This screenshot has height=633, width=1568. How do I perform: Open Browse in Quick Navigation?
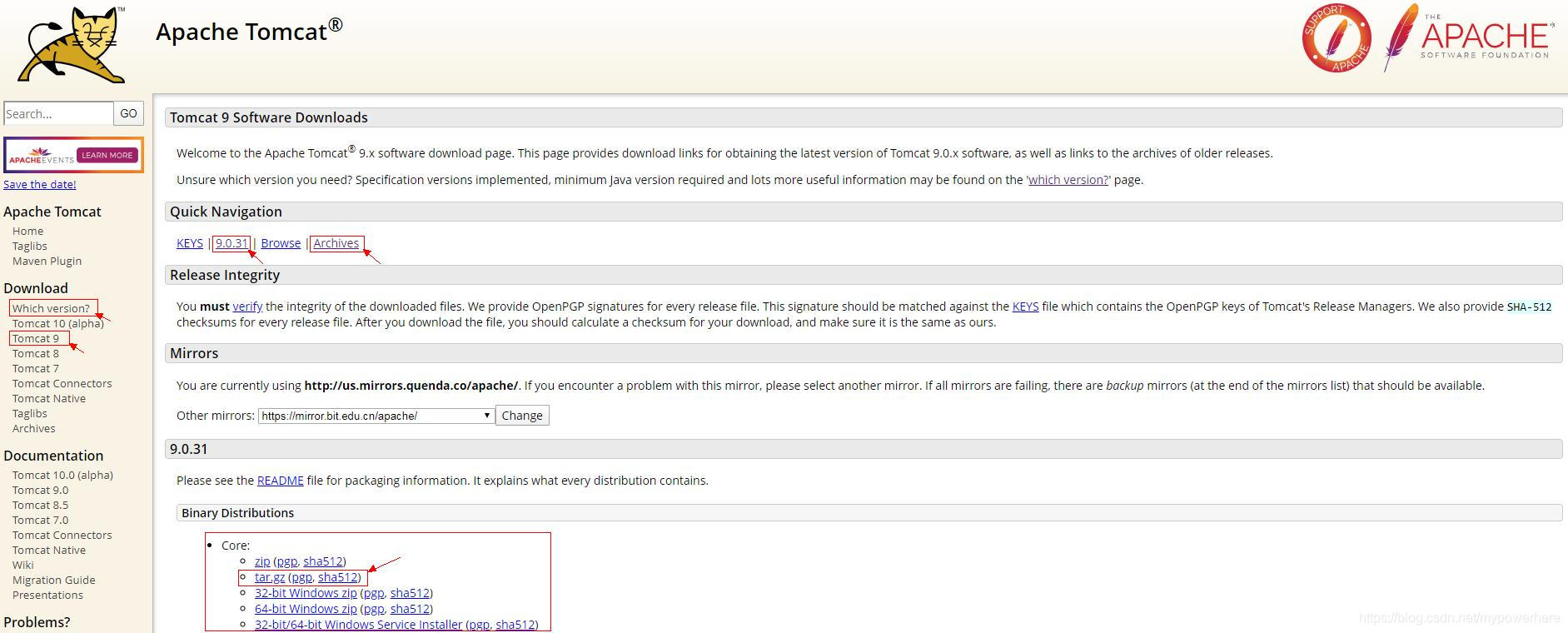pyautogui.click(x=281, y=243)
